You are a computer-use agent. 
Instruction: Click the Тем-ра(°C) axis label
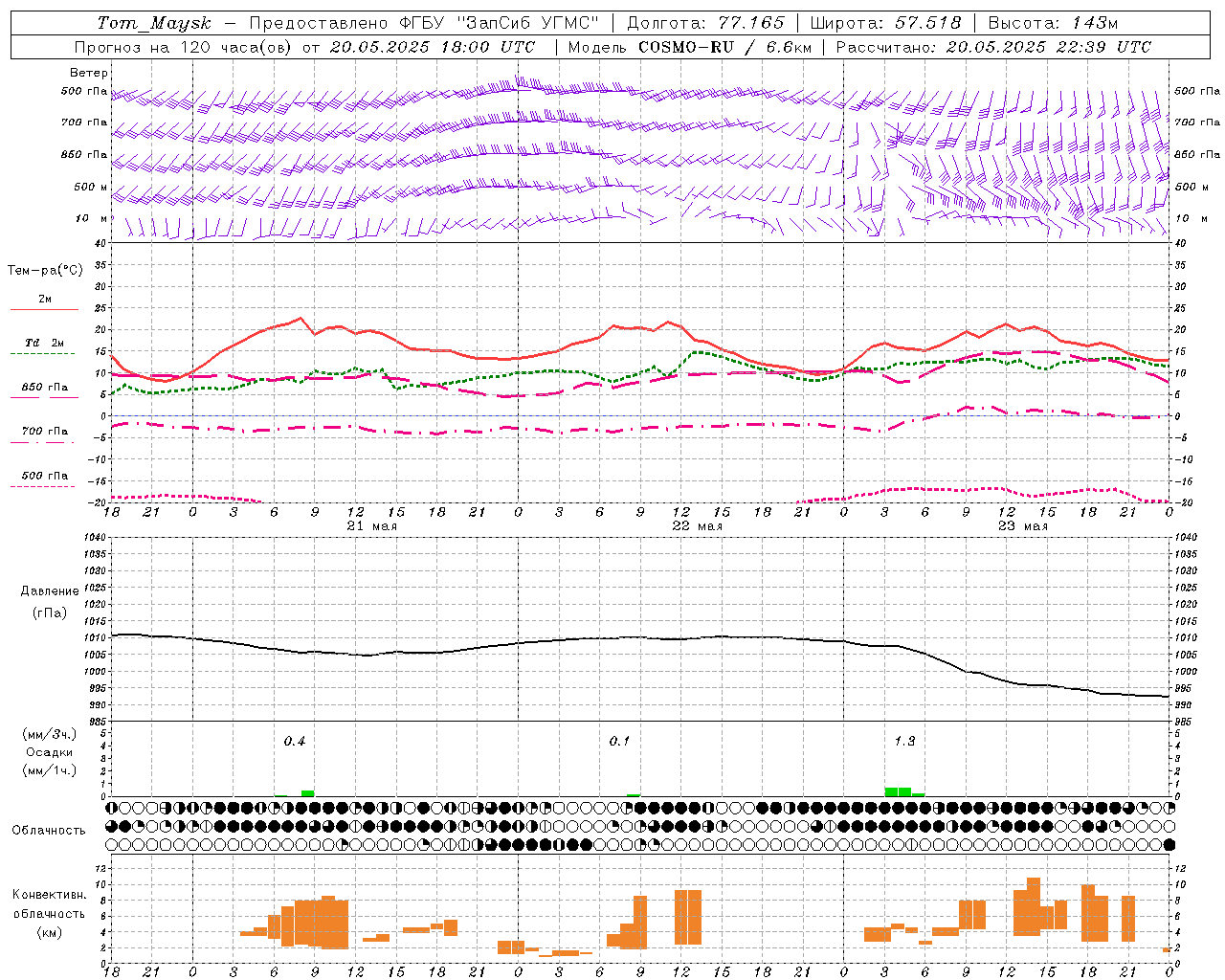click(x=45, y=271)
